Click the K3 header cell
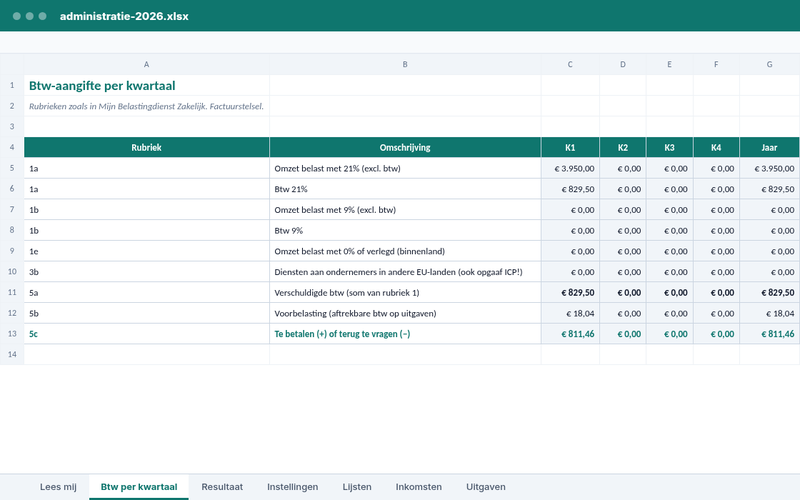The width and height of the screenshot is (800, 500). (x=669, y=147)
